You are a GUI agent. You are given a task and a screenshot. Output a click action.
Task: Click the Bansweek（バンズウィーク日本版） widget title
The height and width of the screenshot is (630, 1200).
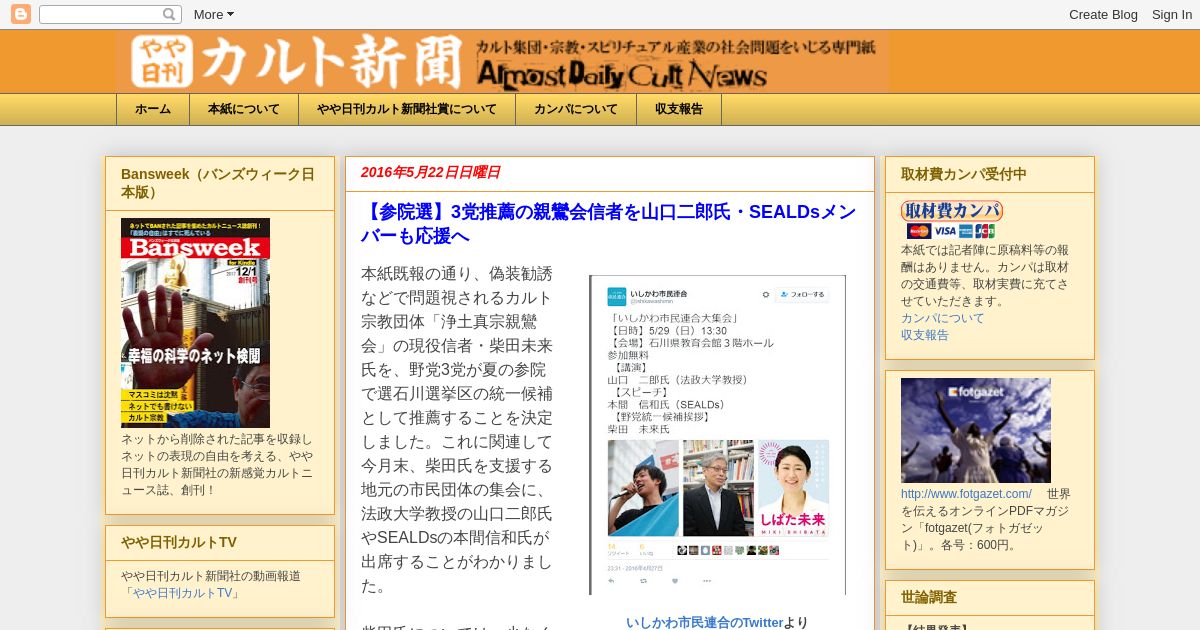point(218,183)
